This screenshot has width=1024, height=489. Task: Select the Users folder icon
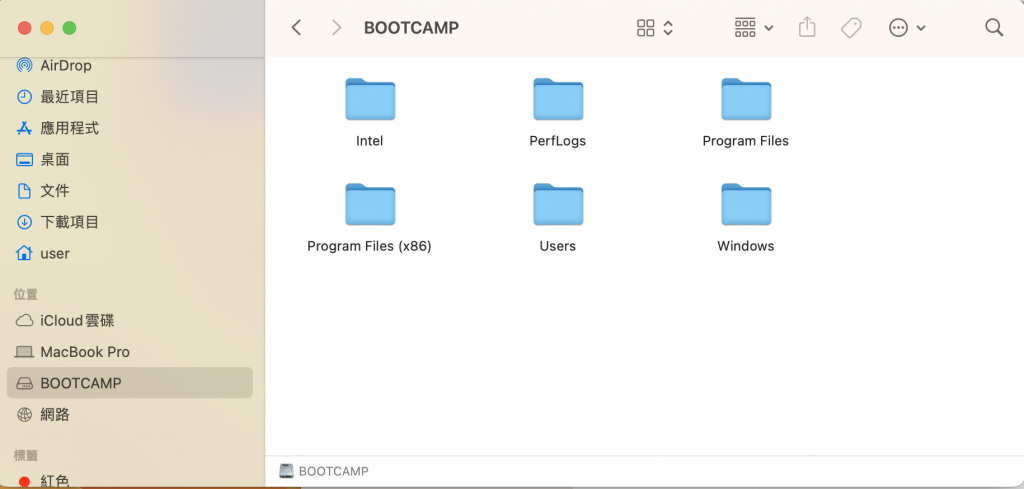coord(558,204)
